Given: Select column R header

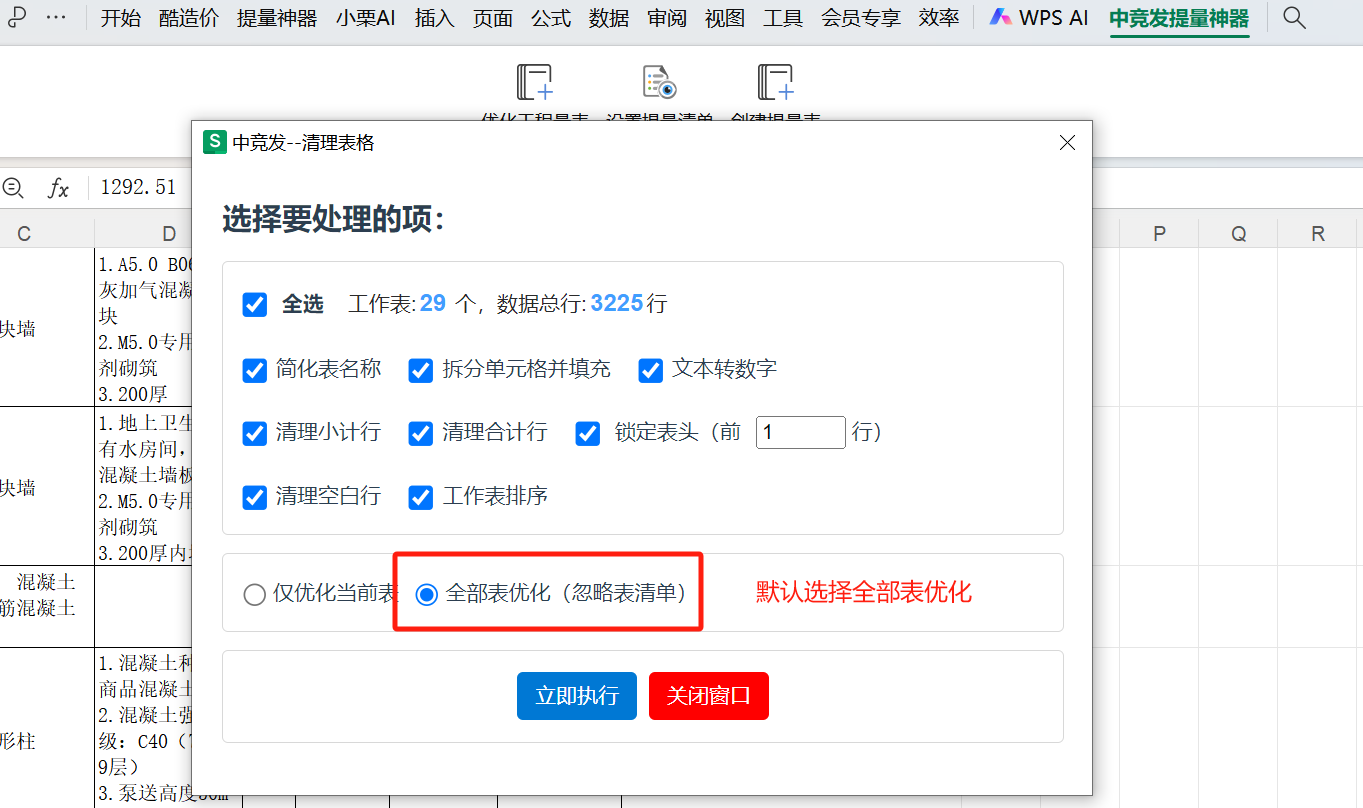Looking at the screenshot, I should tap(1318, 233).
